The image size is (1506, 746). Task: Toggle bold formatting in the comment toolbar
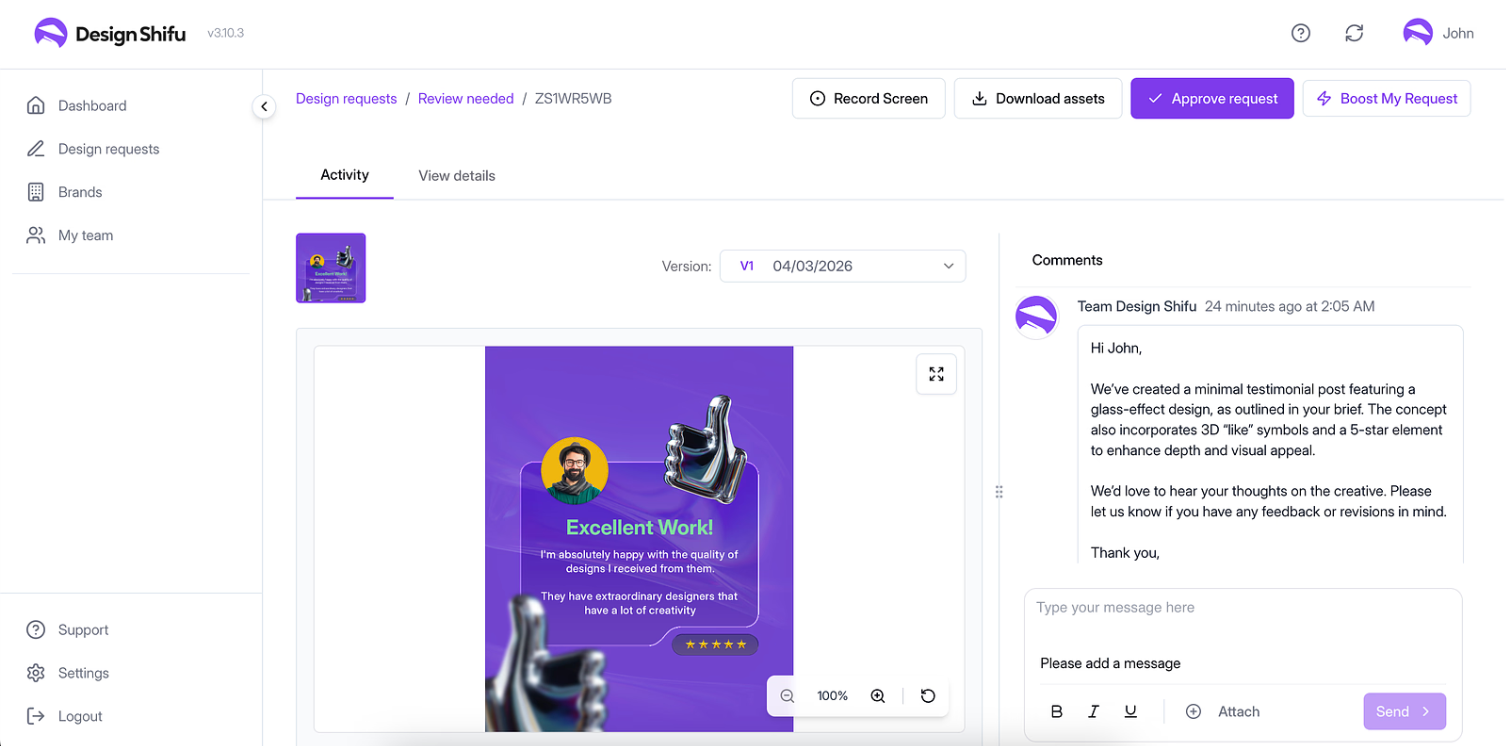tap(1057, 711)
